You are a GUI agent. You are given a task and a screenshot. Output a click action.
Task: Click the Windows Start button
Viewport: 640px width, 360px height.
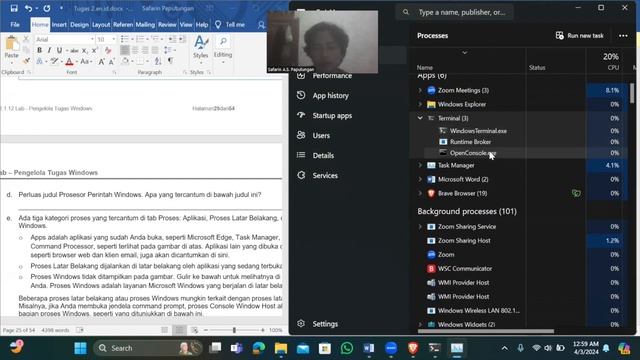pyautogui.click(x=80, y=348)
